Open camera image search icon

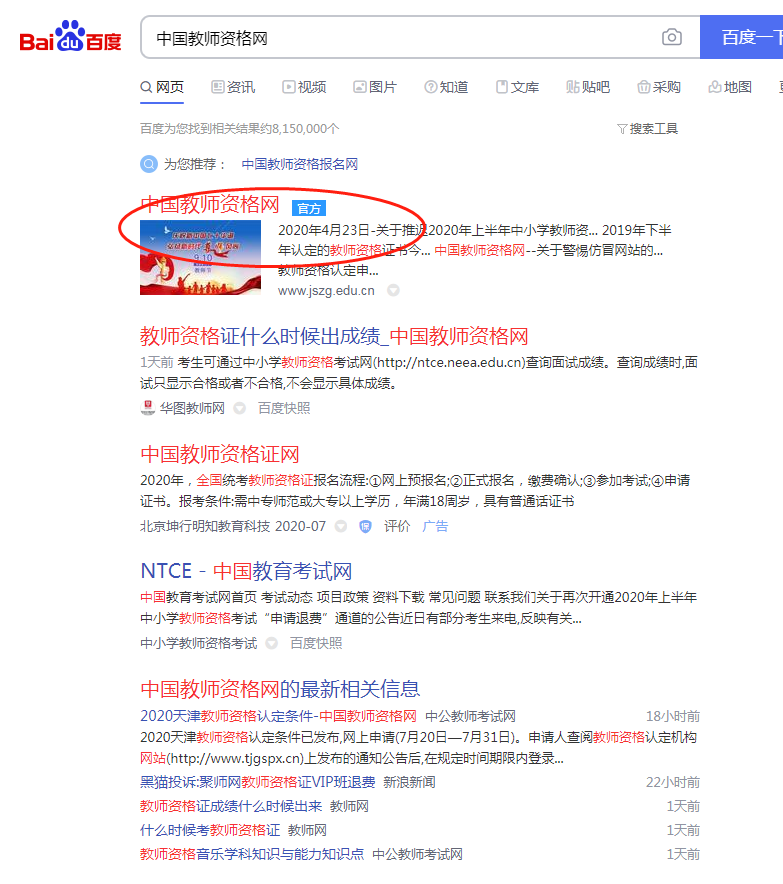(x=671, y=37)
